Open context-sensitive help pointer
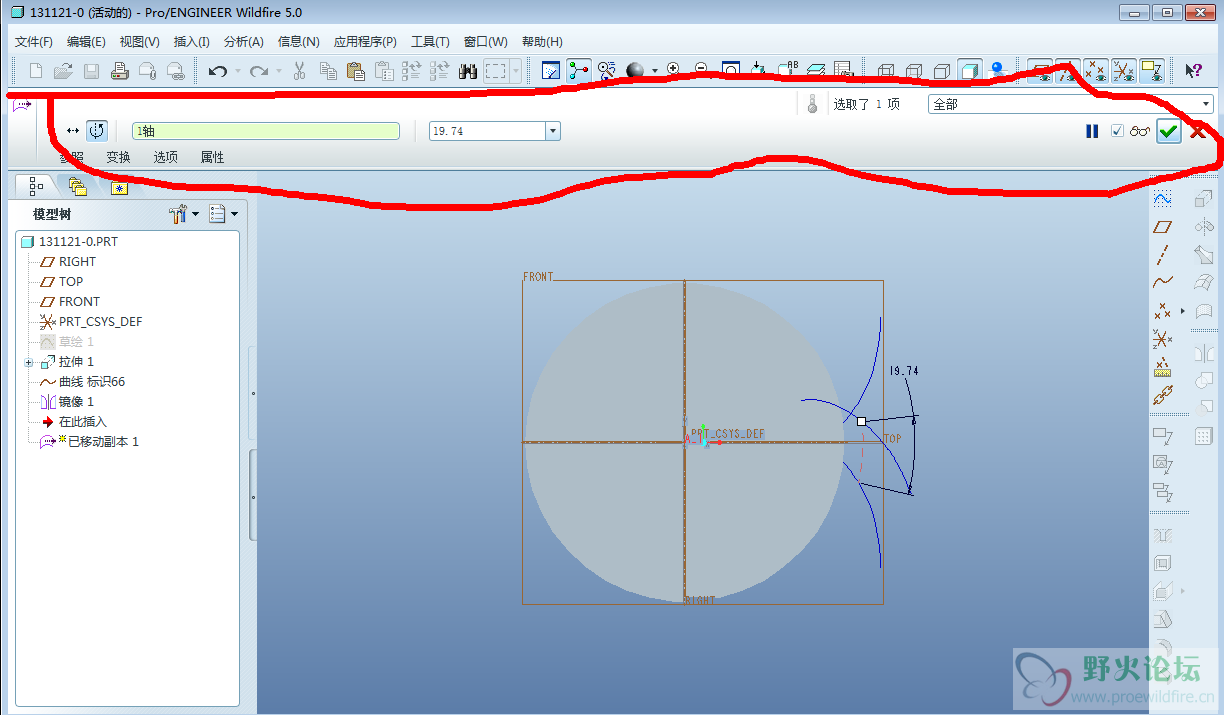1224x715 pixels. click(1193, 70)
